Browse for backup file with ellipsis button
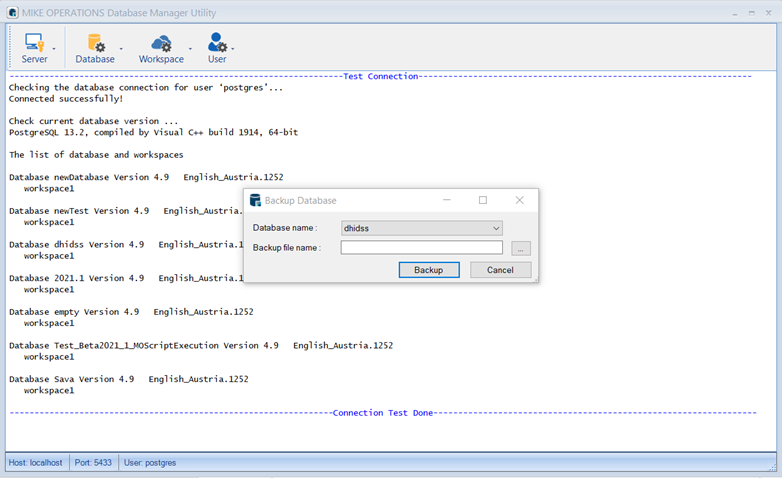Image resolution: width=782 pixels, height=478 pixels. [521, 248]
